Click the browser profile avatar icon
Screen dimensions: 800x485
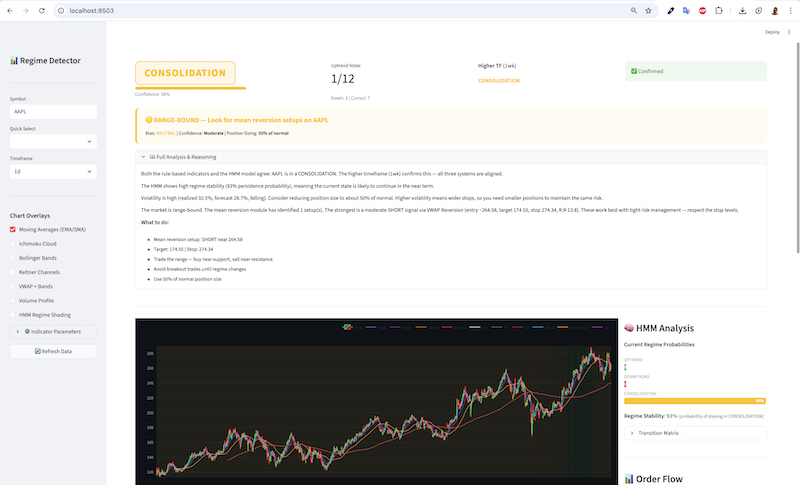pos(773,10)
